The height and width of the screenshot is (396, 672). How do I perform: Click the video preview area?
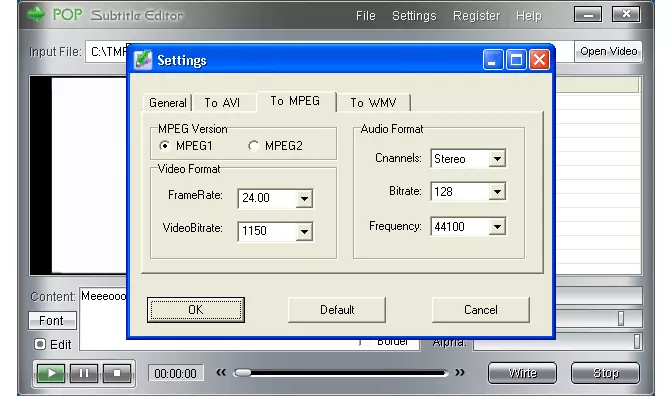click(78, 175)
